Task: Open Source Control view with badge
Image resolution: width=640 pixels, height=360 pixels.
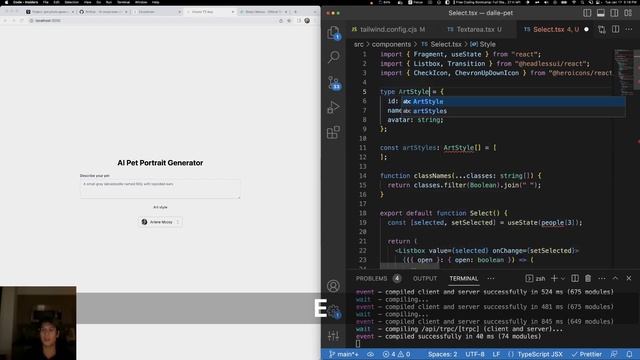Action: [334, 82]
